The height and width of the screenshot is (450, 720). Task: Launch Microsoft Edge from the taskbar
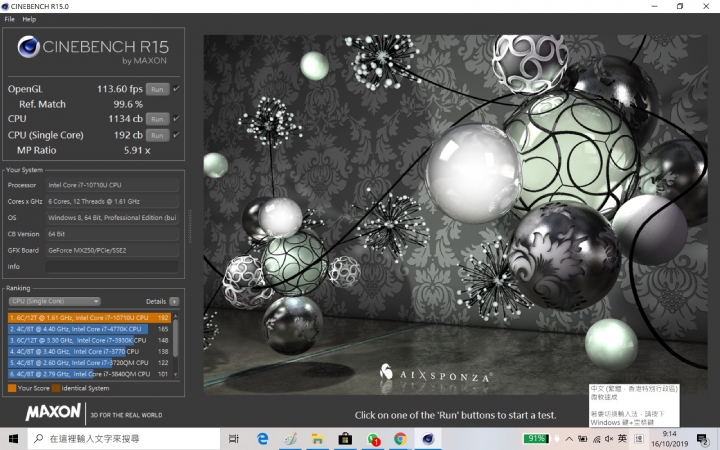262,439
